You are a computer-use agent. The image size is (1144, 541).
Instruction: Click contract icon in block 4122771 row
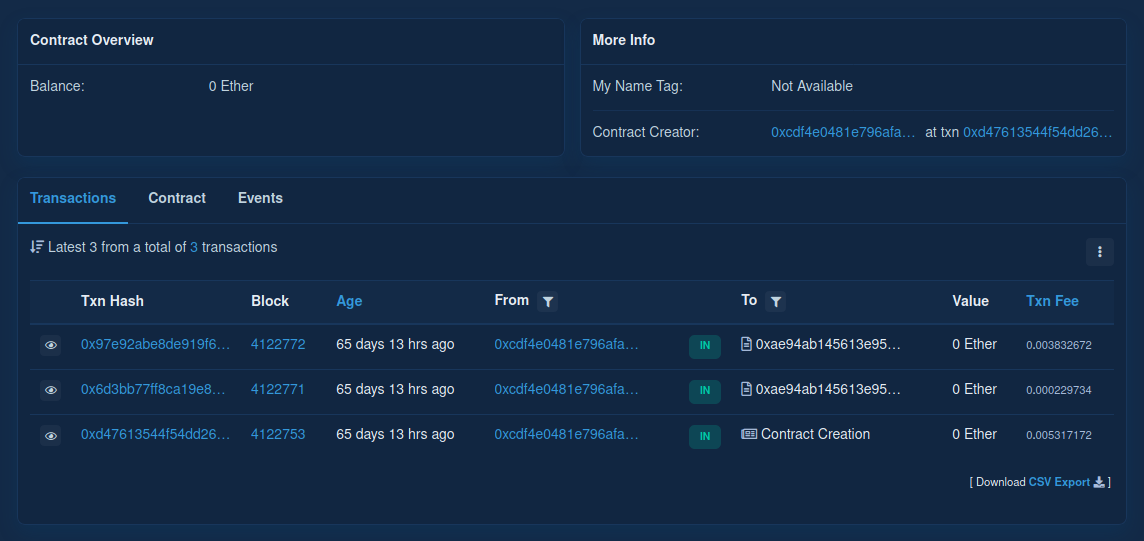tap(746, 389)
